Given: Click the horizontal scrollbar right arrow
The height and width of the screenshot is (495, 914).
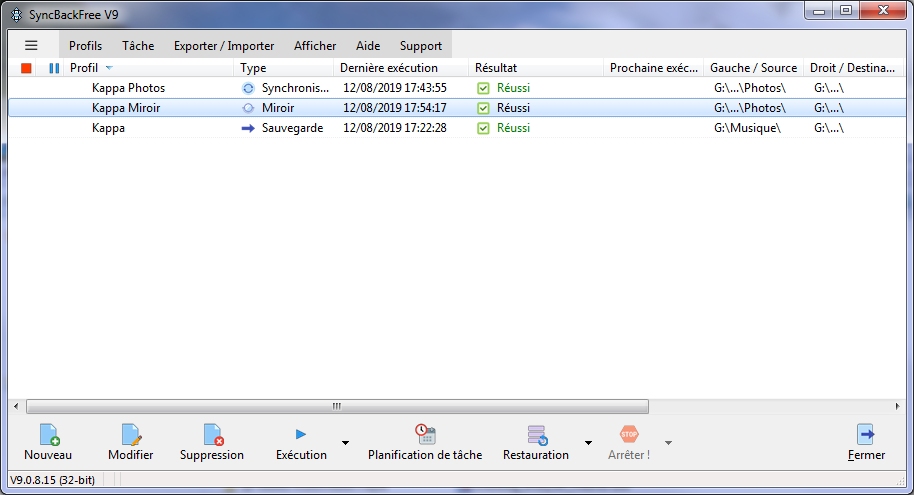Looking at the screenshot, I should [897, 406].
